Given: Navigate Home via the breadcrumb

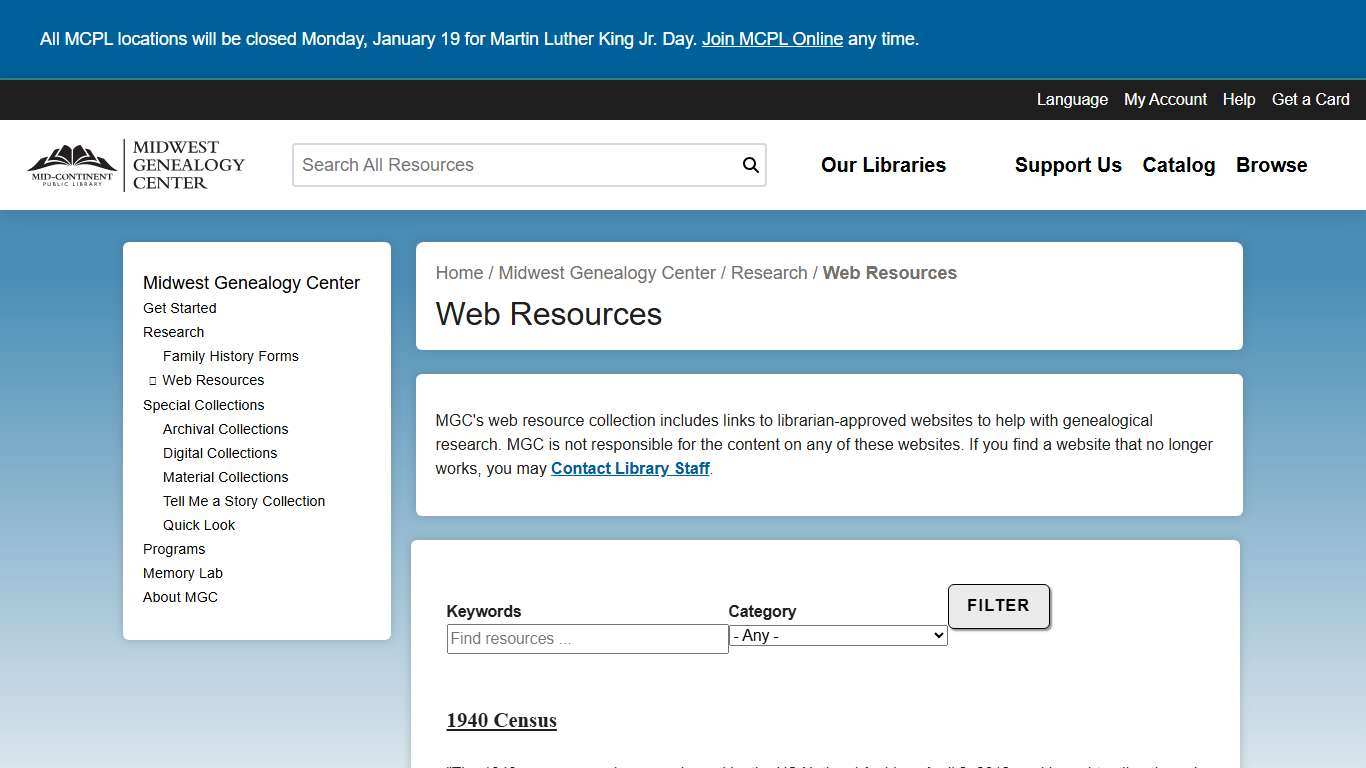Looking at the screenshot, I should pos(459,272).
